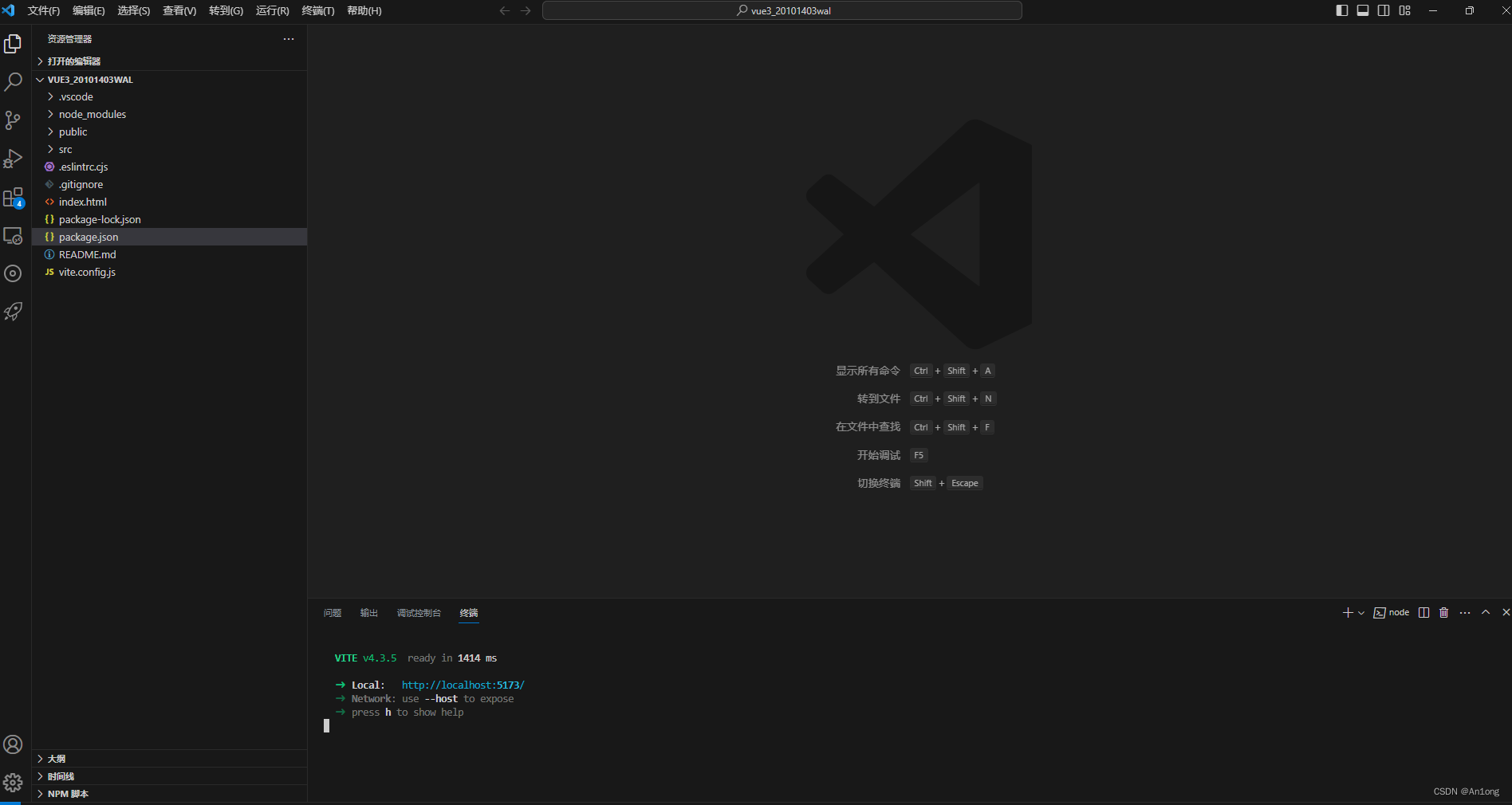Viewport: 1512px width, 805px height.
Task: Open the Search view in the activity bar
Action: point(13,82)
